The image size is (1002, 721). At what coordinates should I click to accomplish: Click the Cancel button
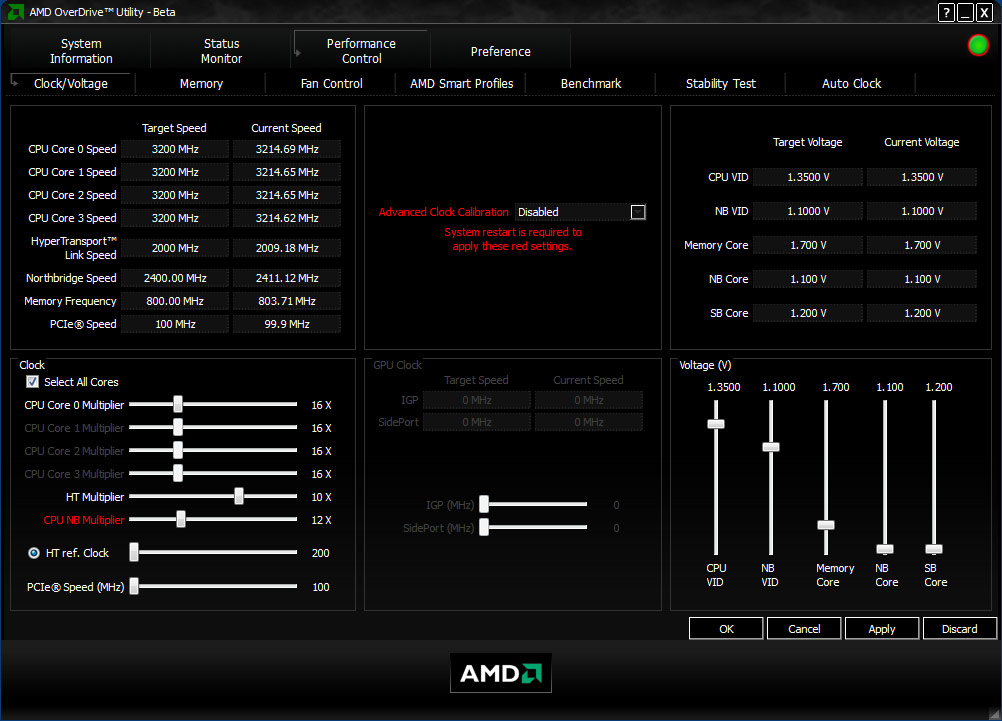[804, 629]
